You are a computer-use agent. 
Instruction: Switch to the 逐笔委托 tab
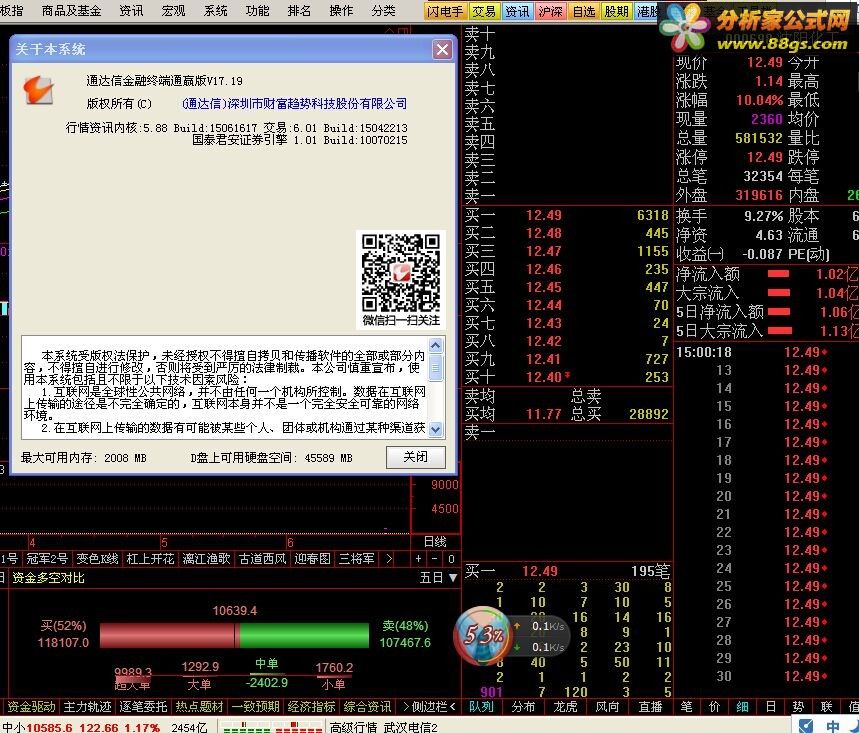(x=144, y=707)
